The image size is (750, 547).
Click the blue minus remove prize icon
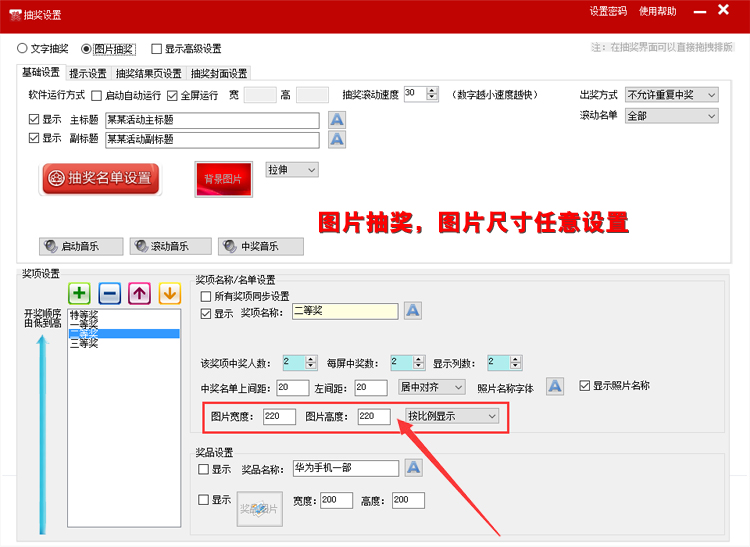(110, 293)
